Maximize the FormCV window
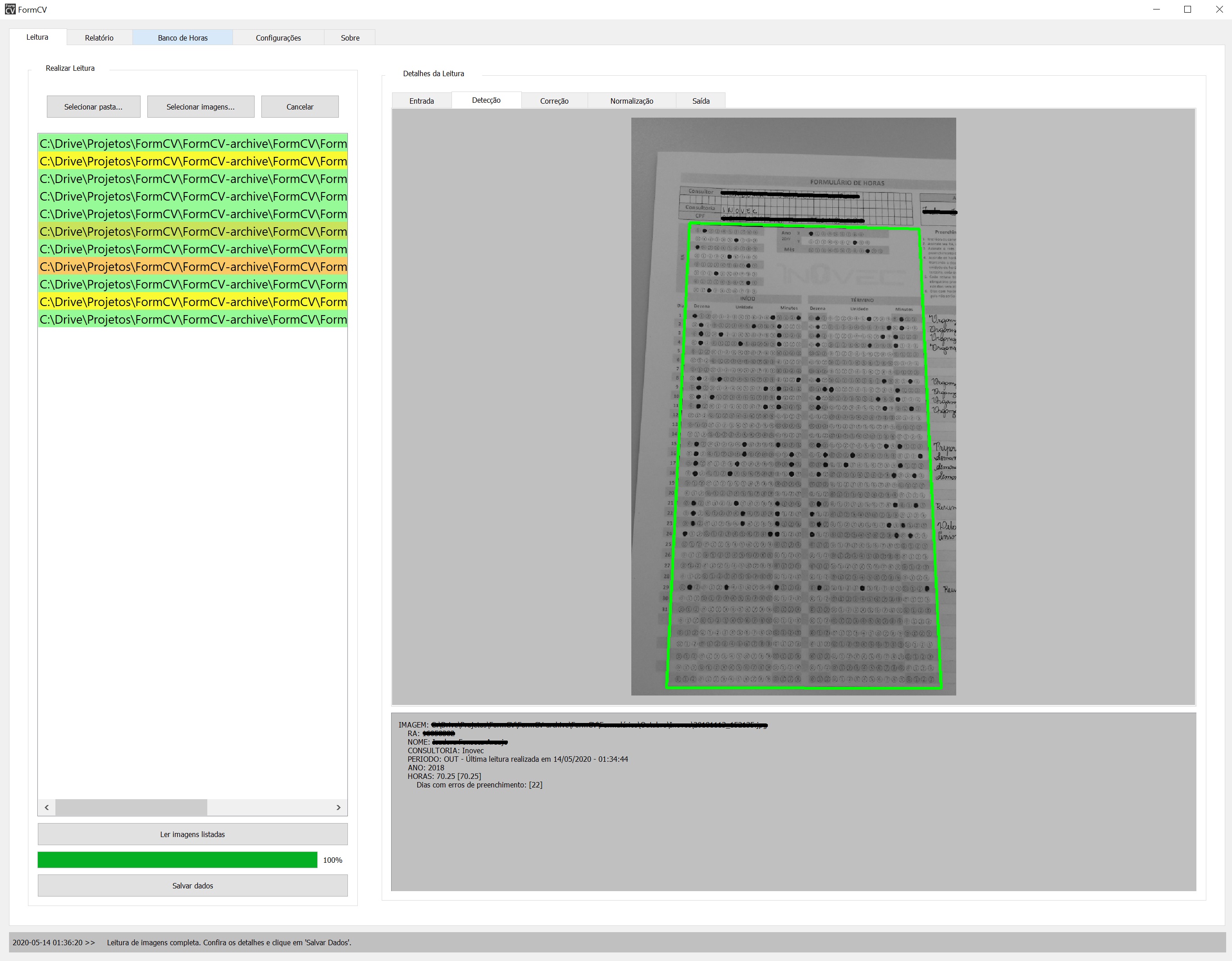This screenshot has height=961, width=1232. (1187, 9)
